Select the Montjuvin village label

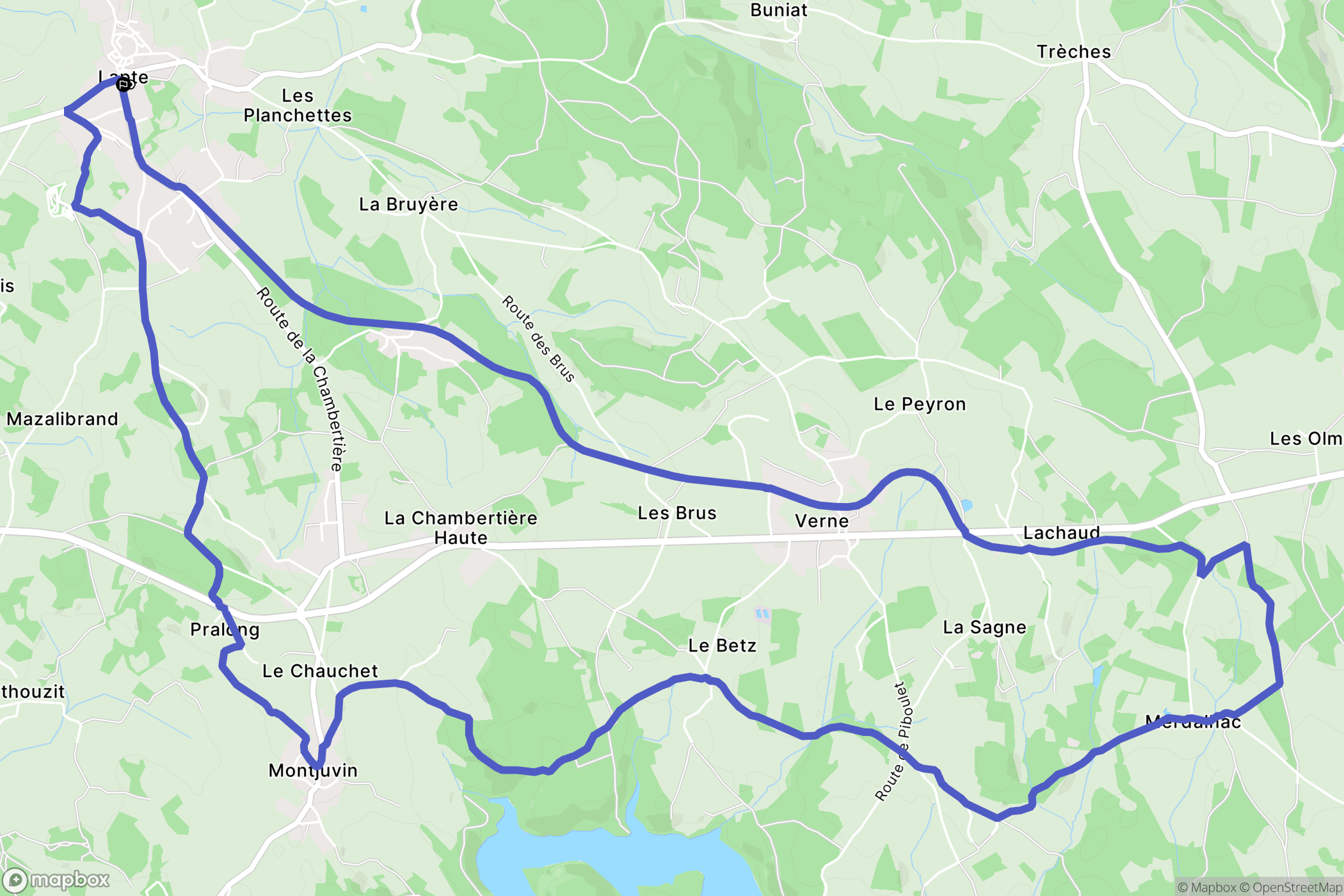313,771
